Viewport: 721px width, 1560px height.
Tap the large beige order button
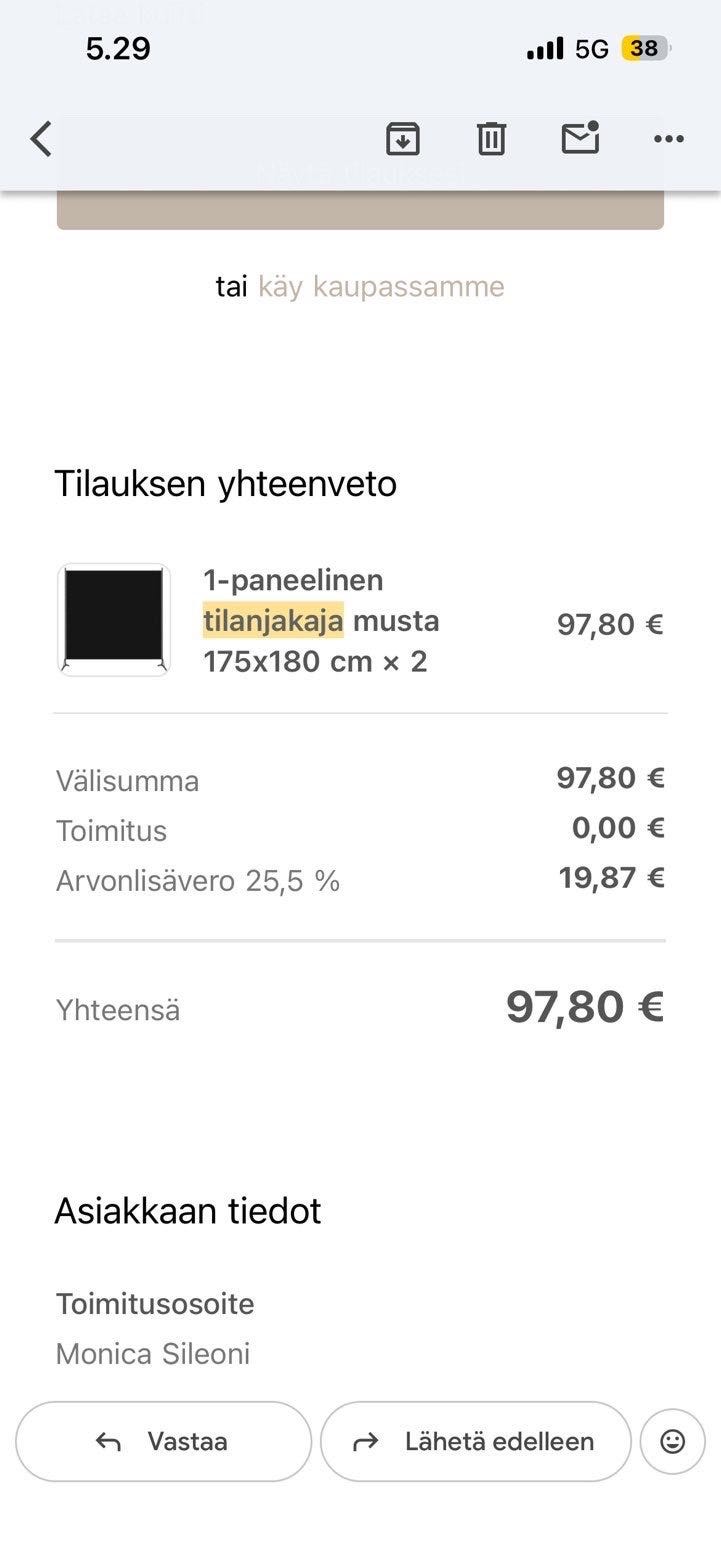tap(360, 208)
